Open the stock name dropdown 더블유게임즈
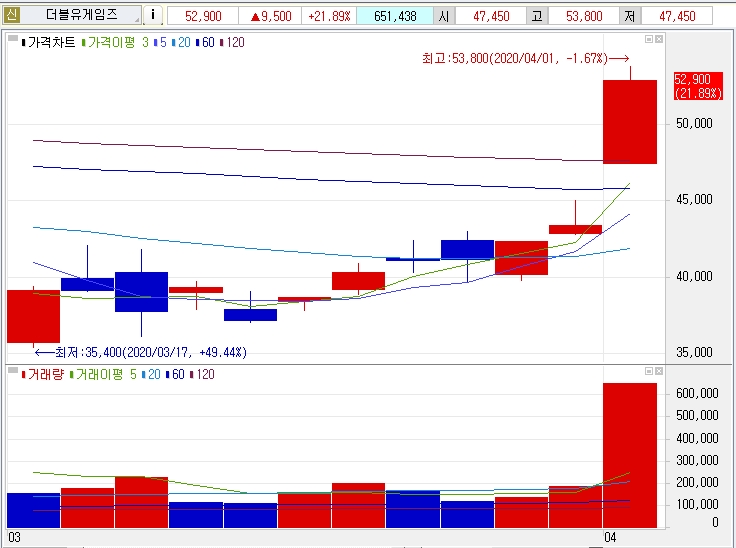The image size is (736, 548). [82, 15]
